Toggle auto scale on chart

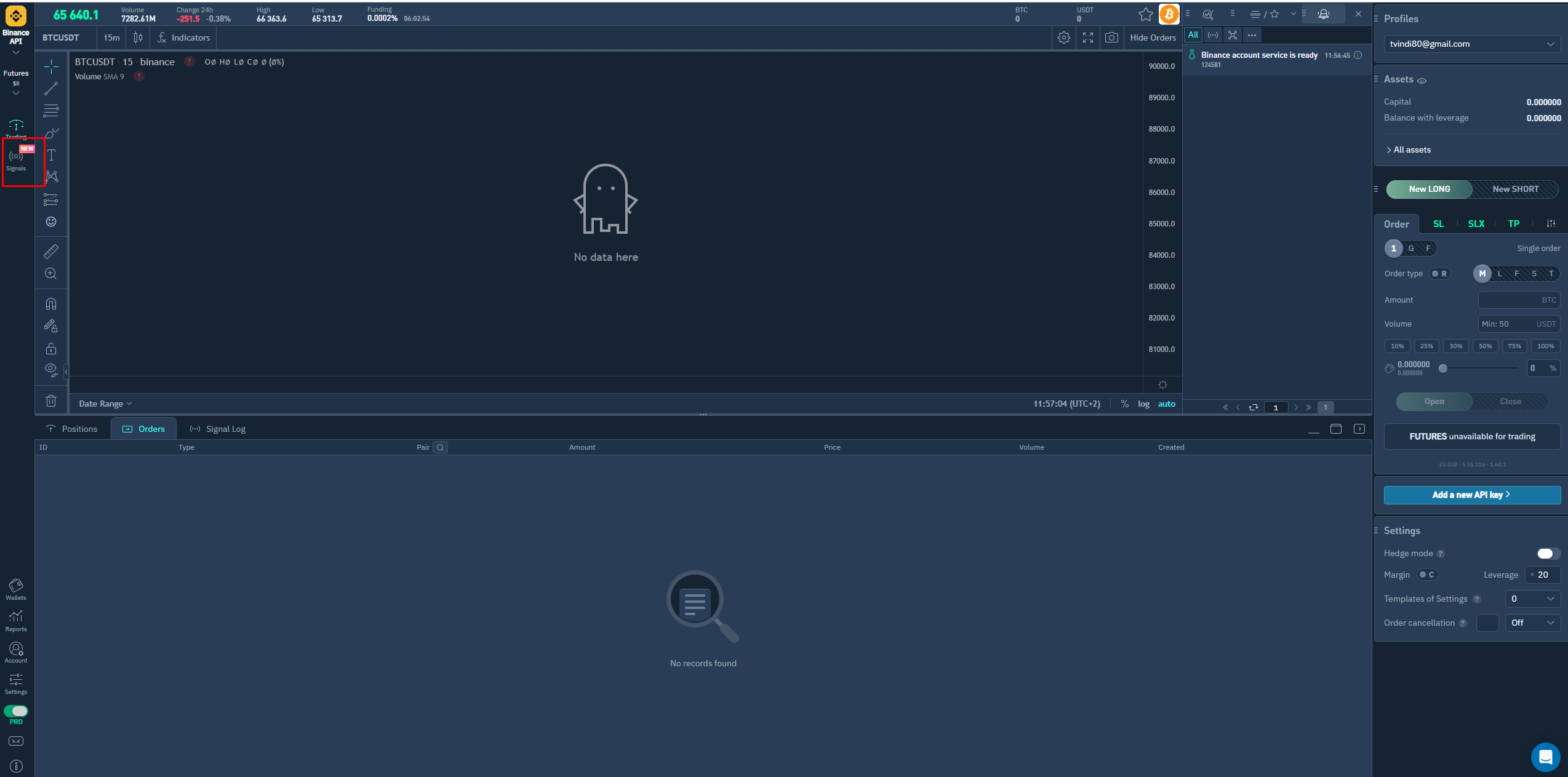click(1166, 404)
